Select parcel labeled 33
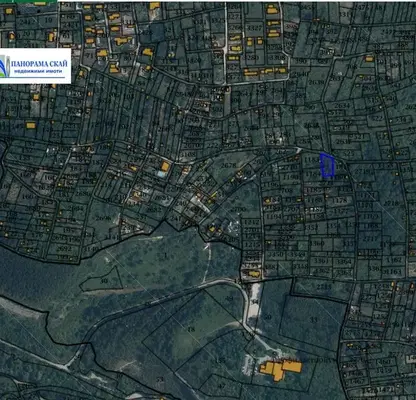The height and width of the screenshot is (400, 416). (x=314, y=320)
